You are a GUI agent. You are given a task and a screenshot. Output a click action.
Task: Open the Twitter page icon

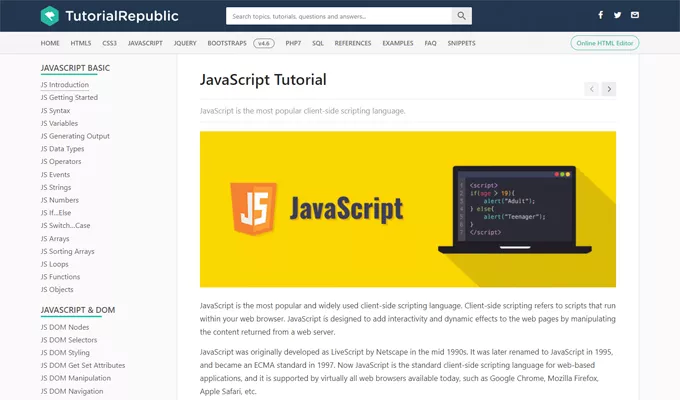click(618, 15)
